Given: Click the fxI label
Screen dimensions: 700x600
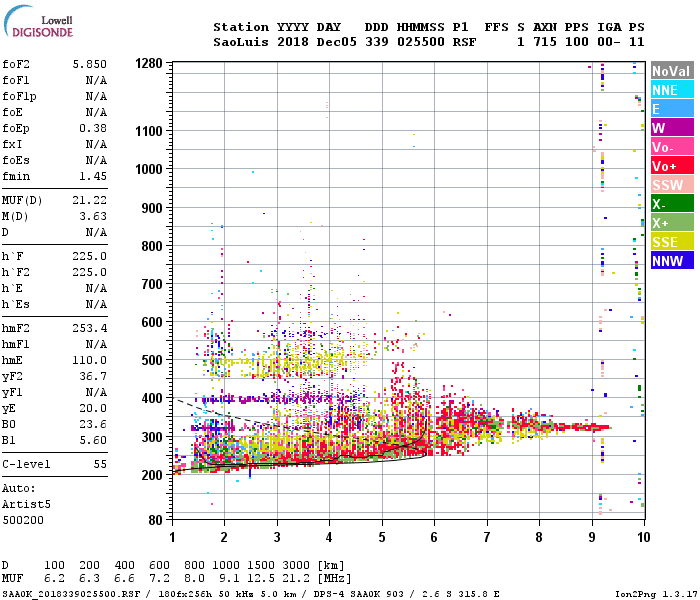Looking at the screenshot, I should [x=12, y=145].
